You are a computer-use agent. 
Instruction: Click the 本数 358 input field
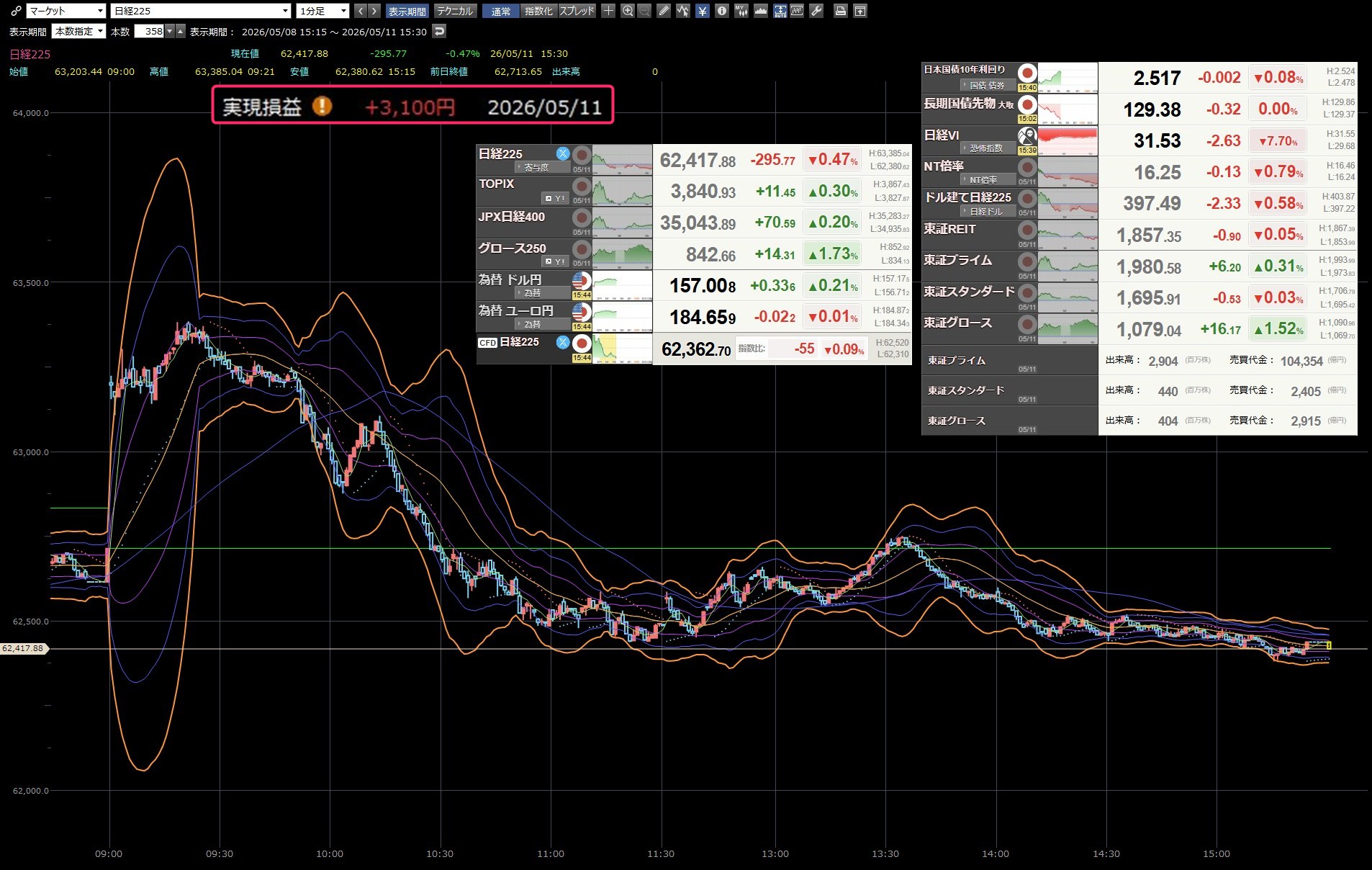(149, 31)
